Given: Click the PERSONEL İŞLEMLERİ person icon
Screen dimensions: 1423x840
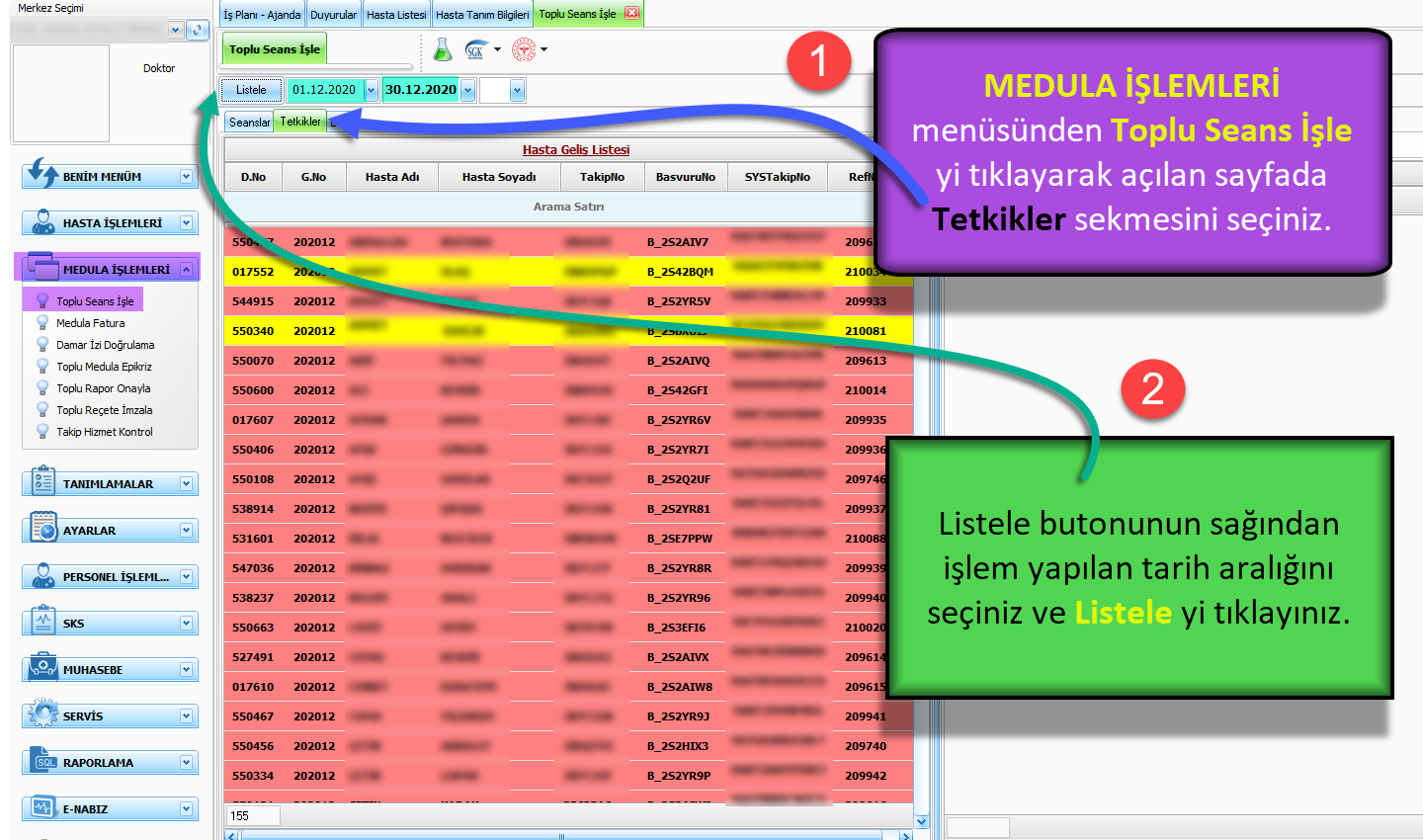Looking at the screenshot, I should click(42, 574).
